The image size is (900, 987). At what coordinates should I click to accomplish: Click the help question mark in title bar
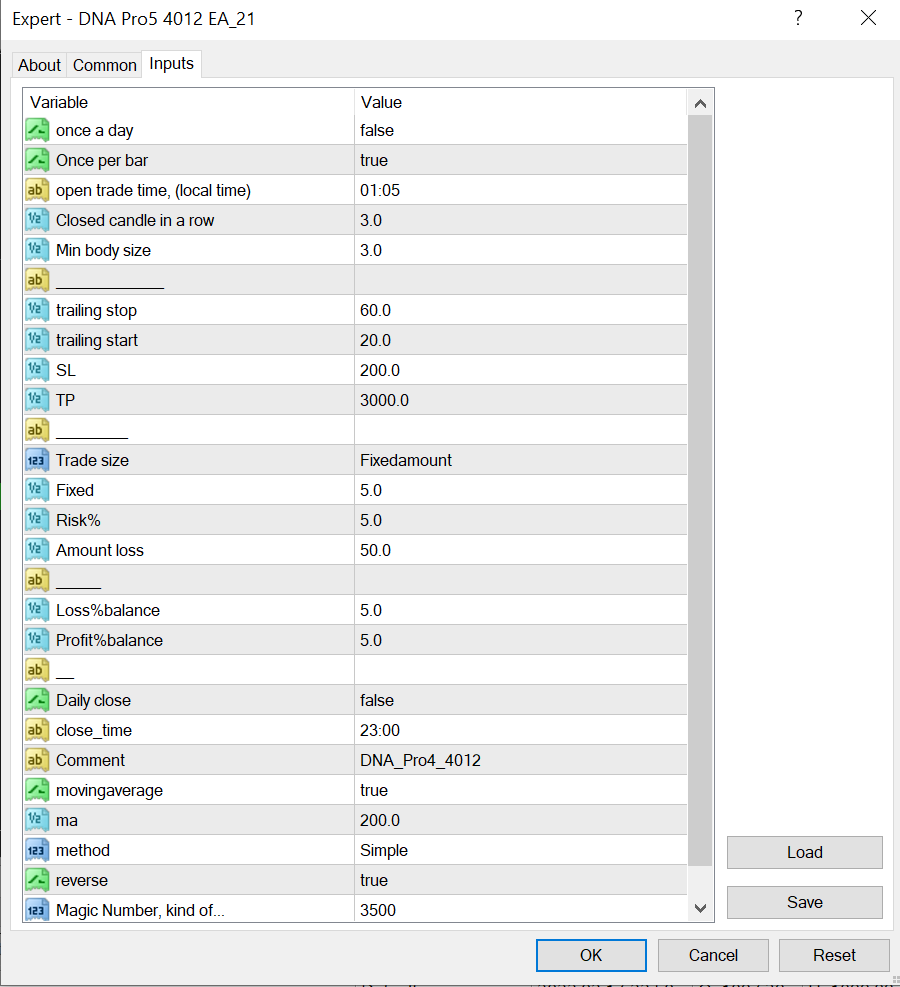[798, 19]
